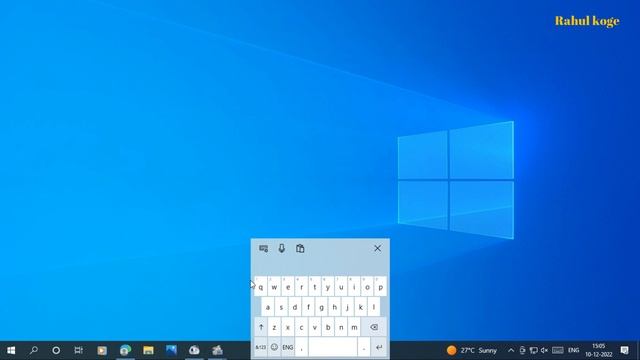Tap the d key on touch keyboard

pos(295,307)
